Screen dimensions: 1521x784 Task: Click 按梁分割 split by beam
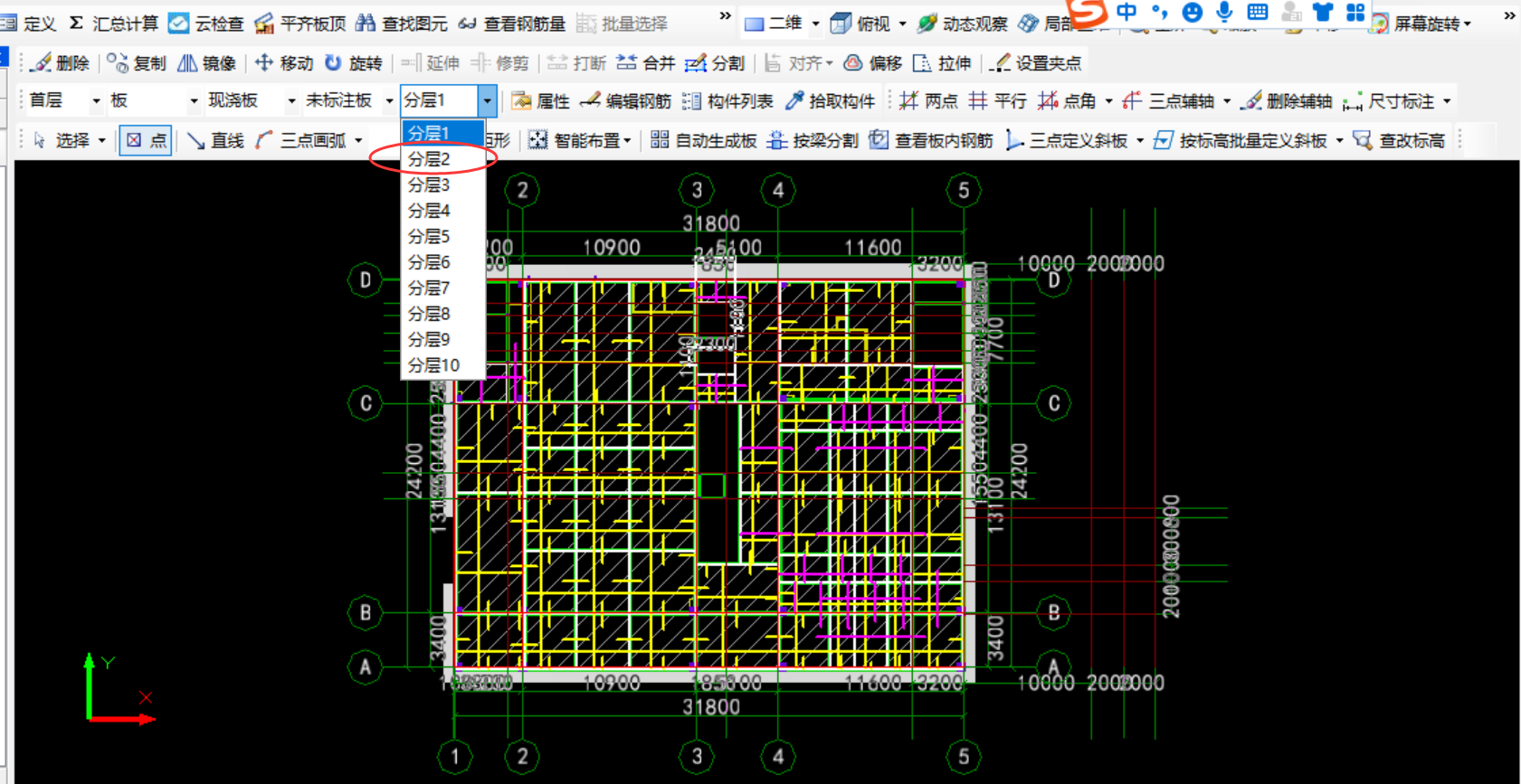(812, 140)
